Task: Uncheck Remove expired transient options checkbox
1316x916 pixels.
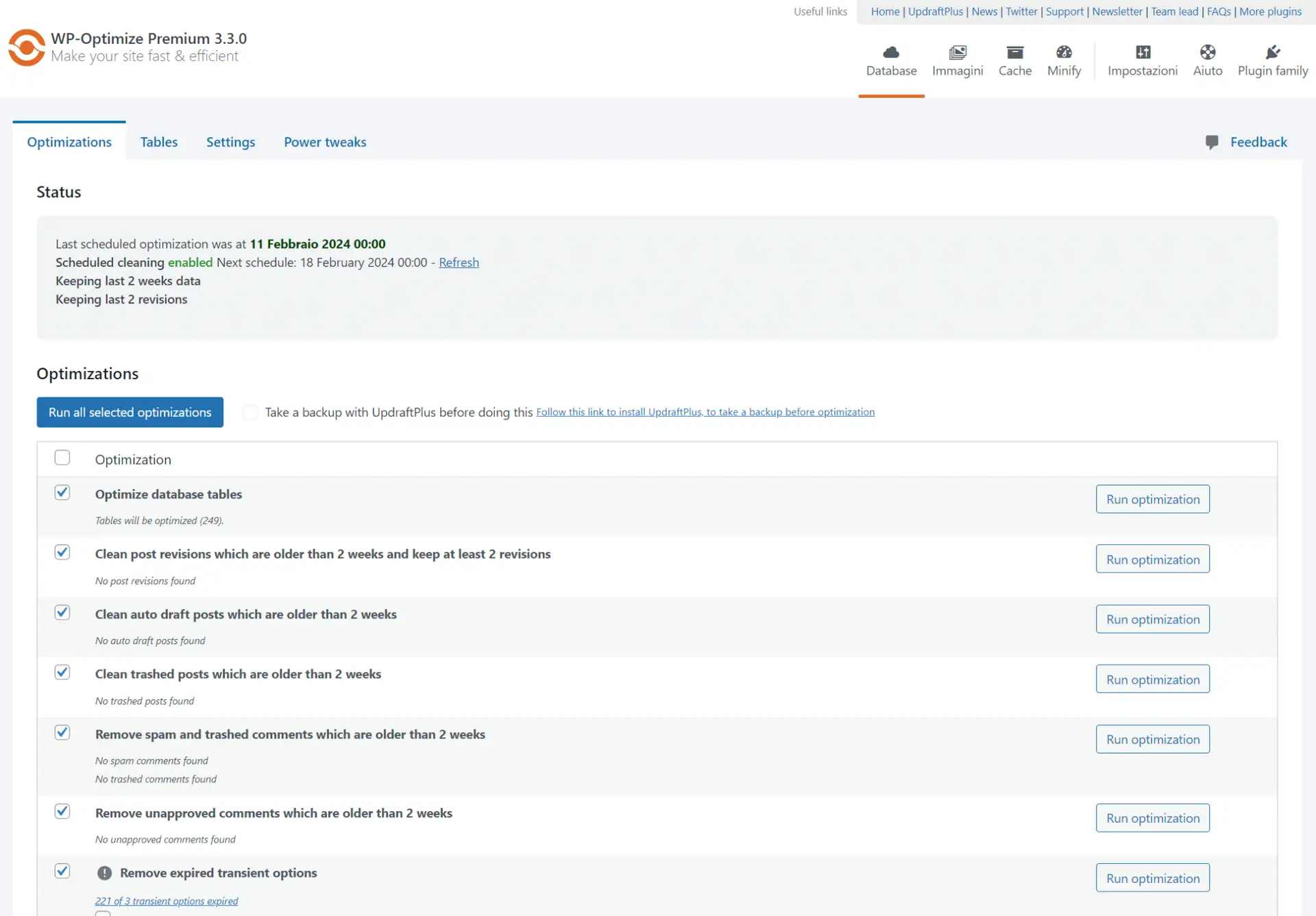Action: [x=62, y=871]
